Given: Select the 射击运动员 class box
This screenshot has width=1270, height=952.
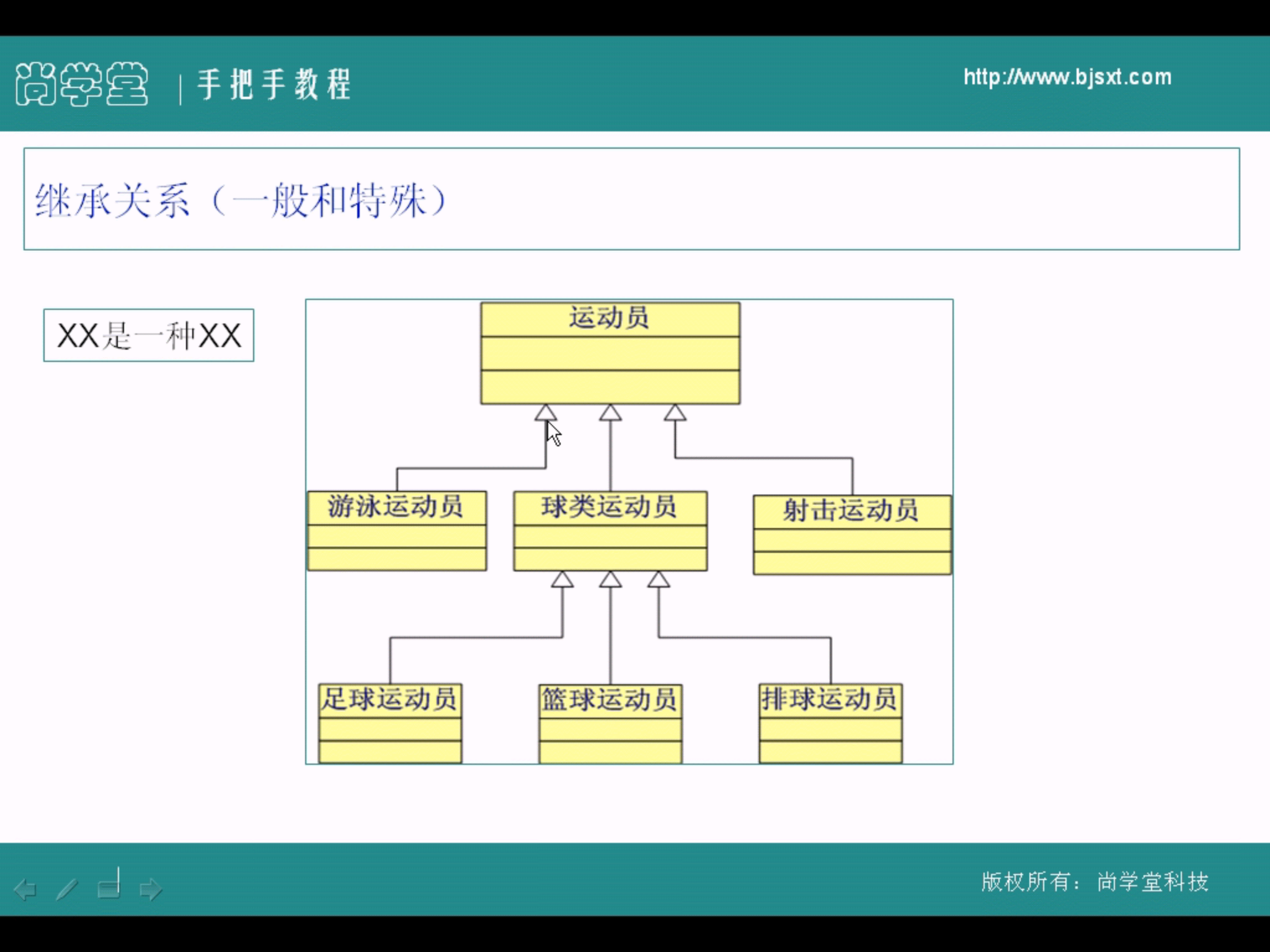Looking at the screenshot, I should click(852, 535).
